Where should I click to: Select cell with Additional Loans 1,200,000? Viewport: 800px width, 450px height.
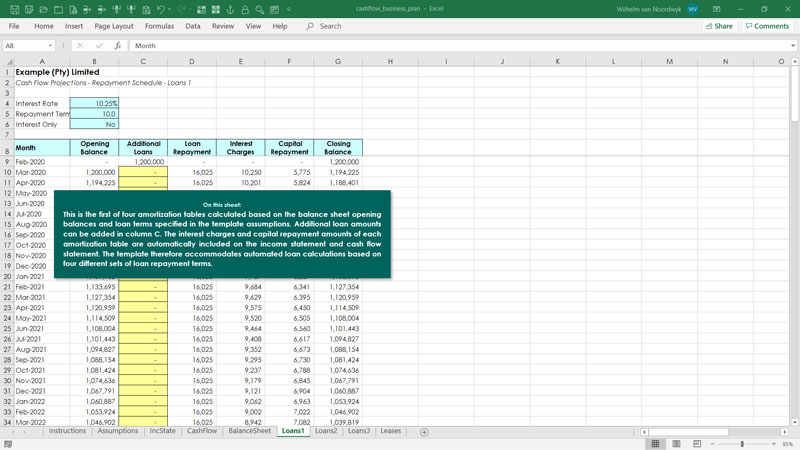143,162
